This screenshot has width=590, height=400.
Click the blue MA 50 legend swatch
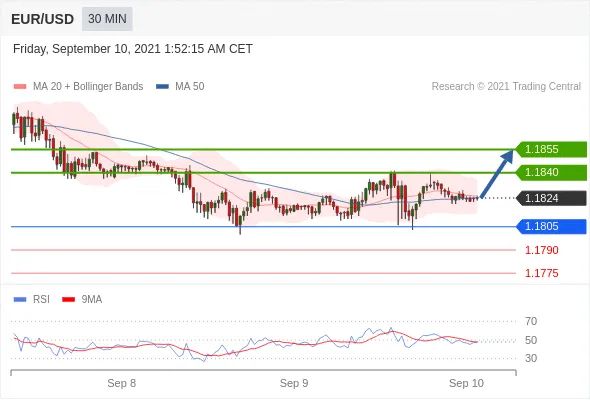click(x=163, y=87)
